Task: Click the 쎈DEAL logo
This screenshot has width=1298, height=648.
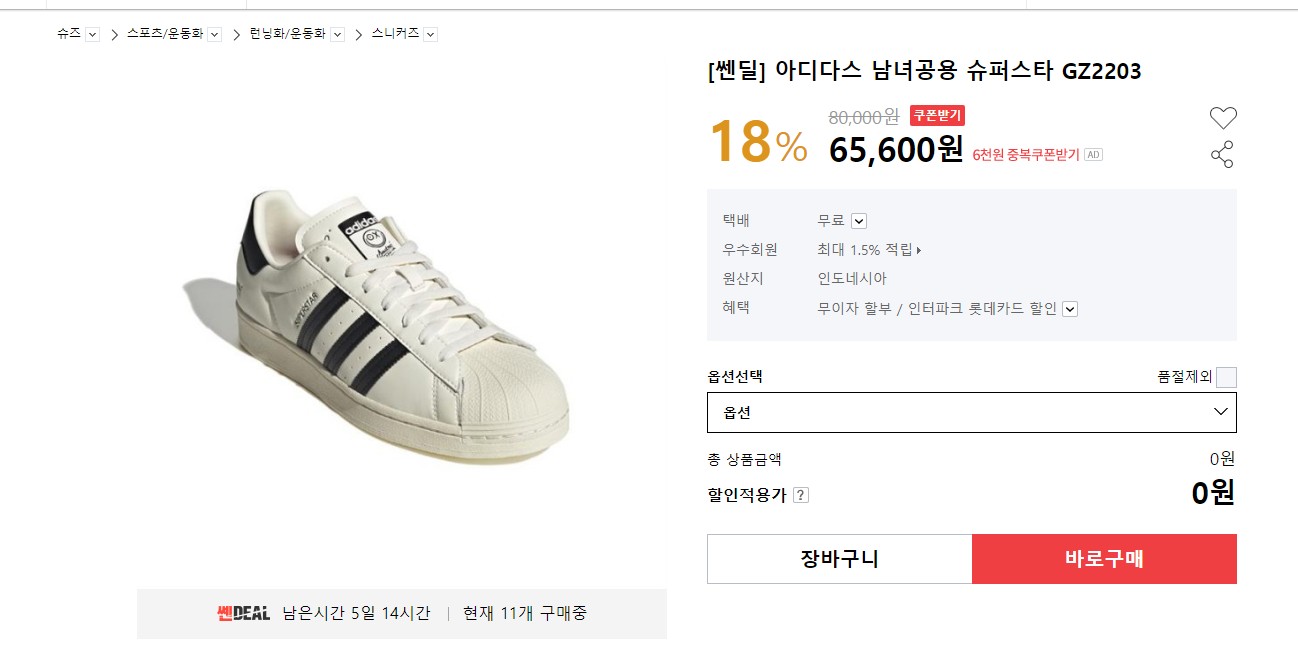Action: (x=243, y=613)
